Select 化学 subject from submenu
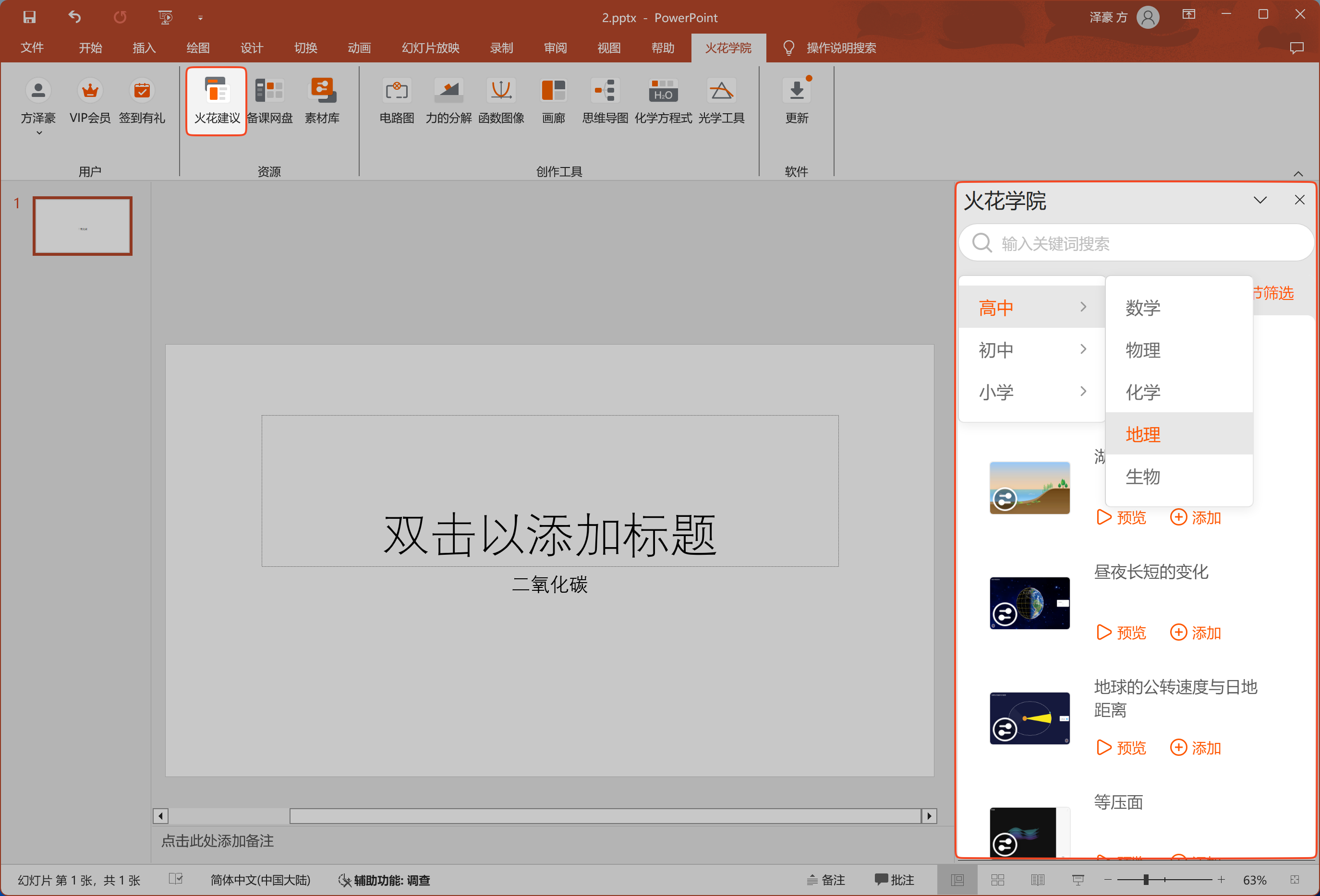Viewport: 1320px width, 896px height. coord(1178,392)
